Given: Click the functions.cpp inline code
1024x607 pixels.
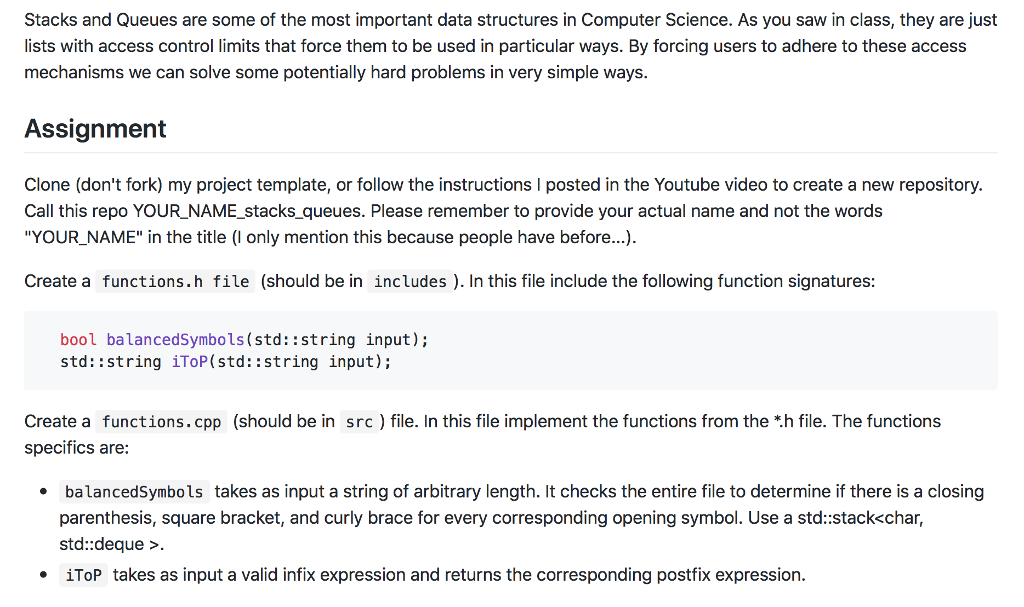Looking at the screenshot, I should click(161, 421).
